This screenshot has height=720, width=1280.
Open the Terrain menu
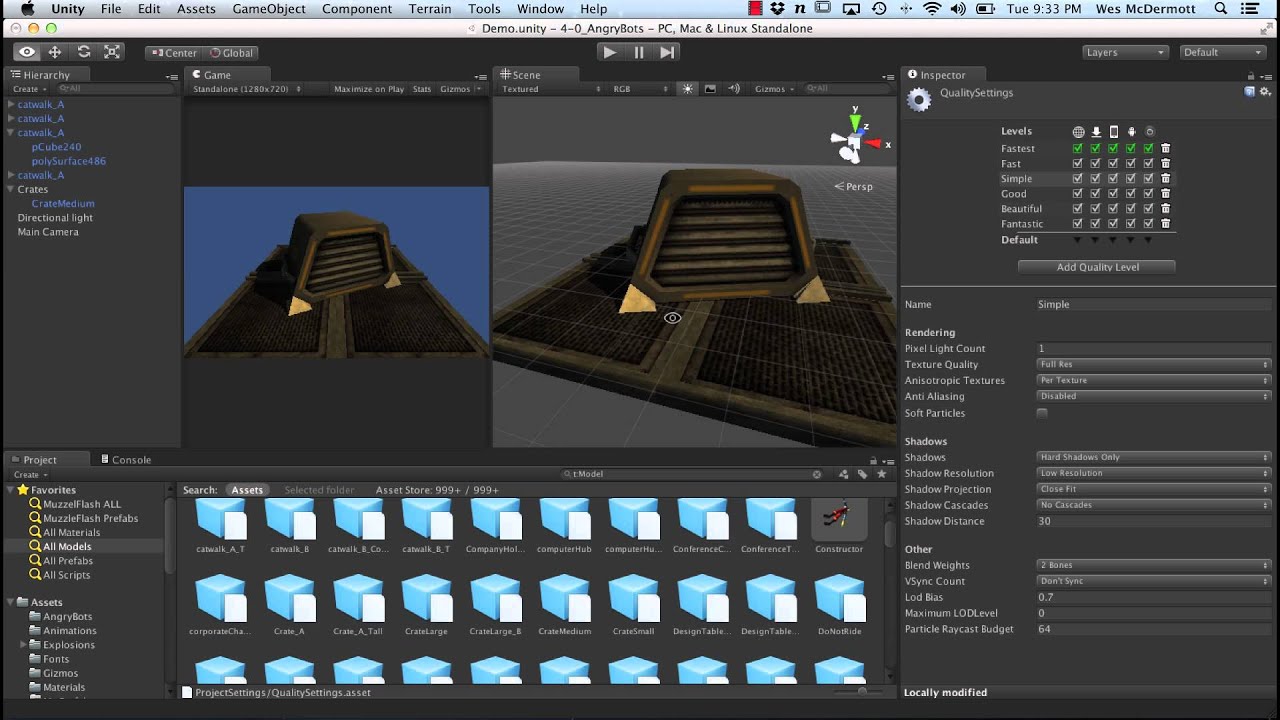click(x=430, y=9)
